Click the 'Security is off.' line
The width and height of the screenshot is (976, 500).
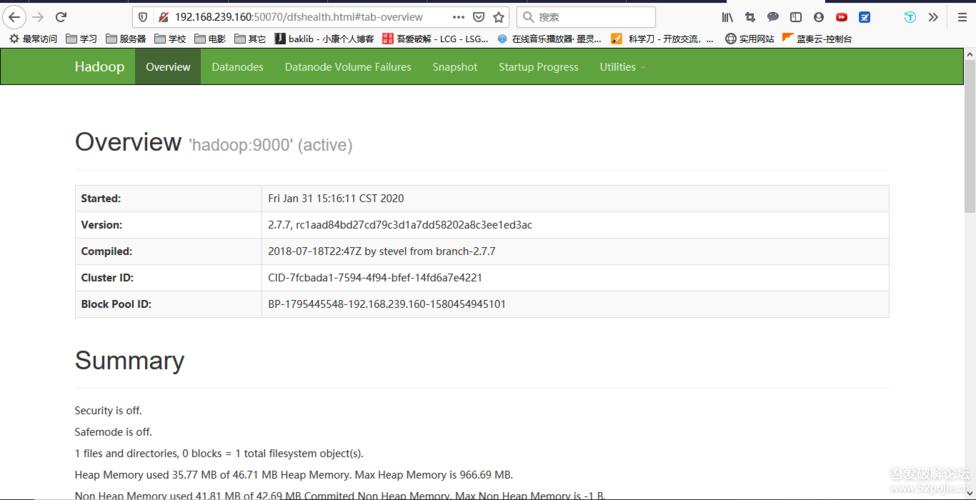coord(108,410)
